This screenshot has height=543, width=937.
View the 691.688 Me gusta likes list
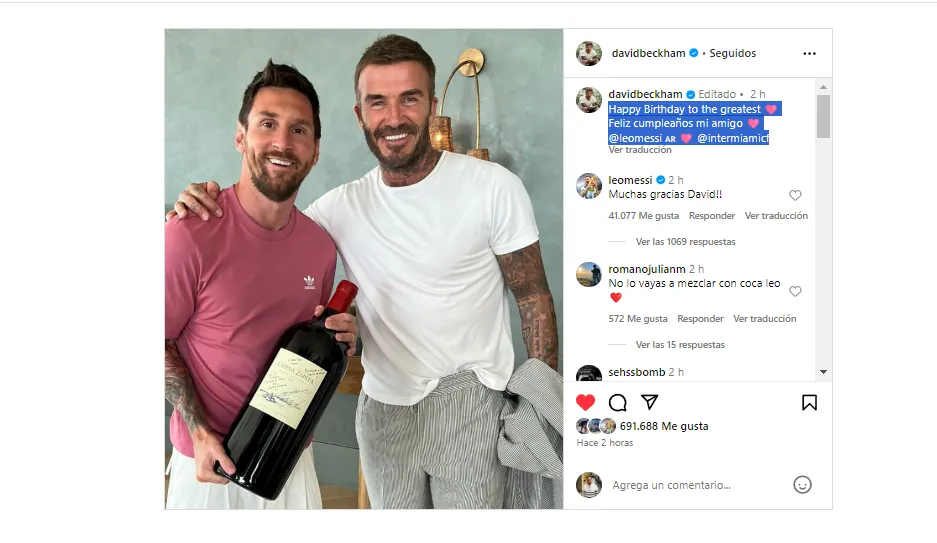(x=664, y=426)
